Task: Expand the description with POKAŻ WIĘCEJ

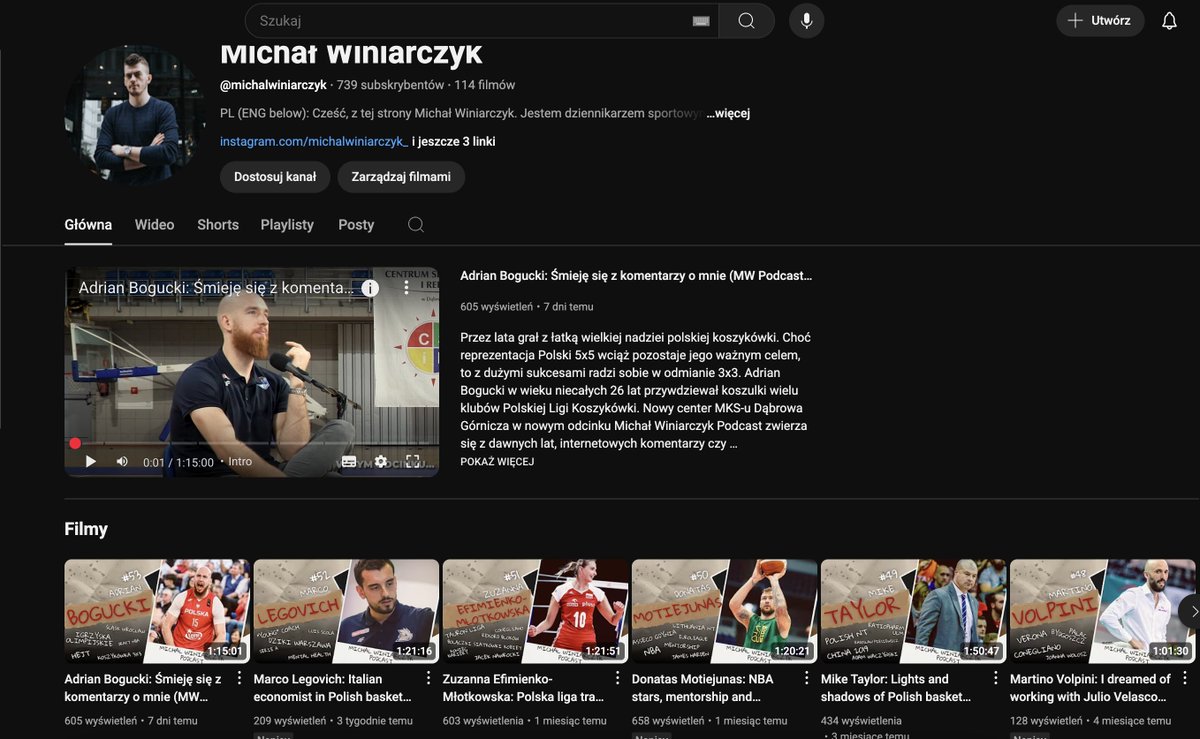Action: click(x=497, y=462)
